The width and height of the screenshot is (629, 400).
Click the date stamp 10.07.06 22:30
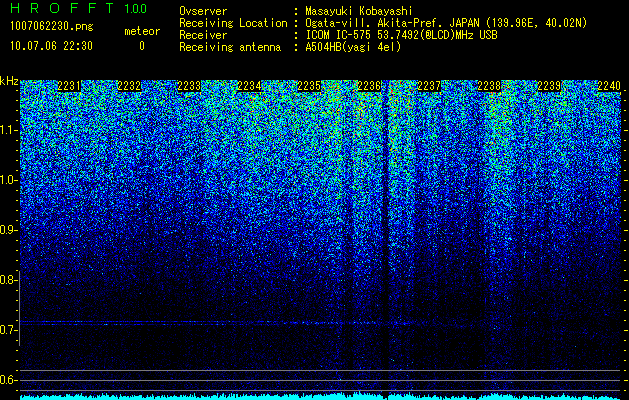(x=51, y=46)
